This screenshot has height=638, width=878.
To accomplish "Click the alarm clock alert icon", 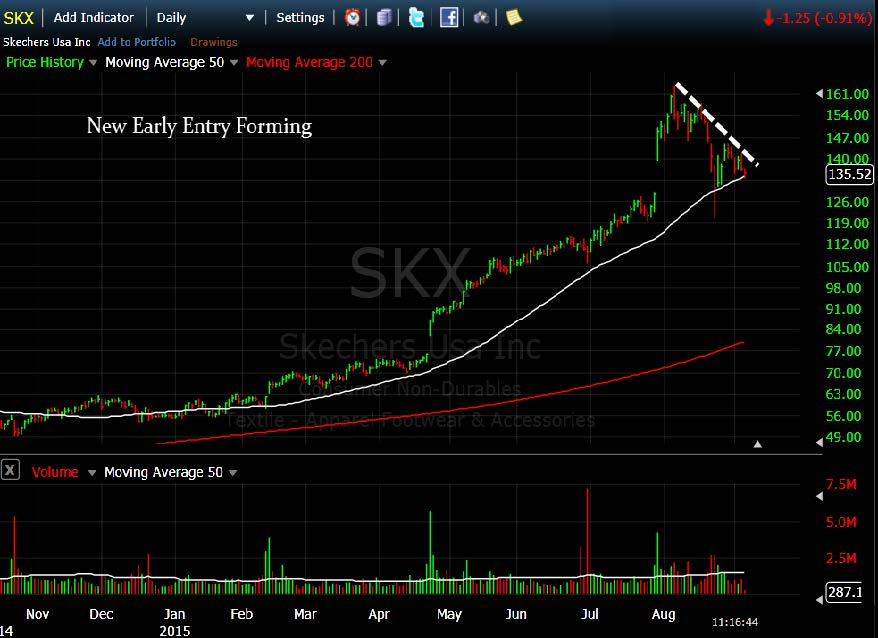I will click(x=352, y=18).
